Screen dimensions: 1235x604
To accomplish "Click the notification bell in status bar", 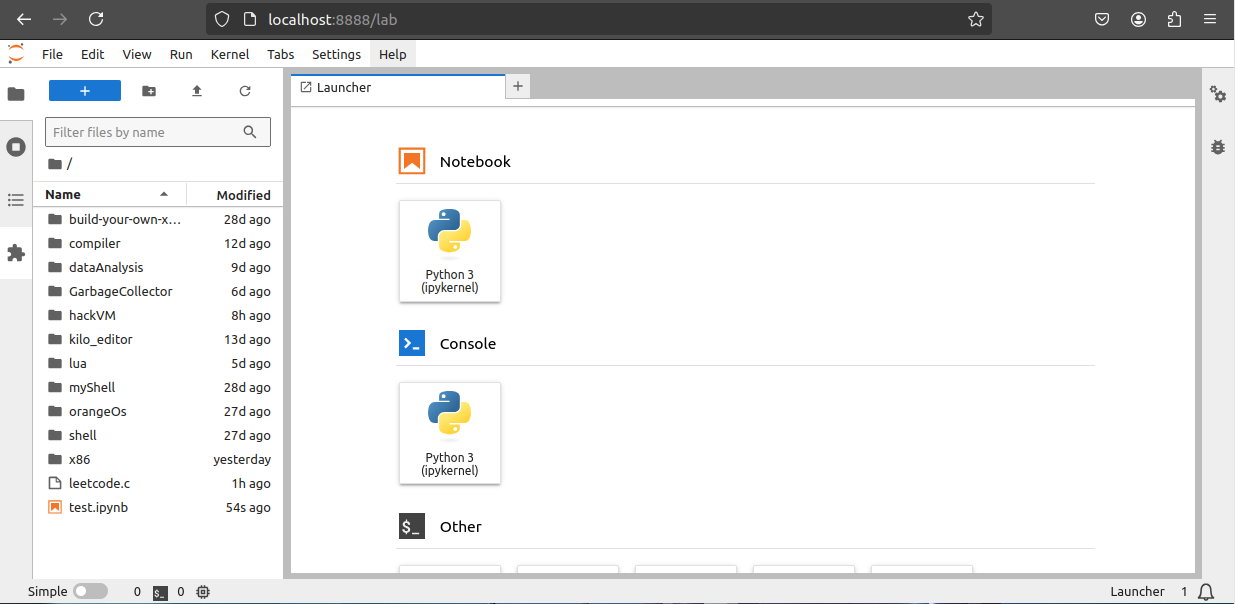I will click(1207, 592).
